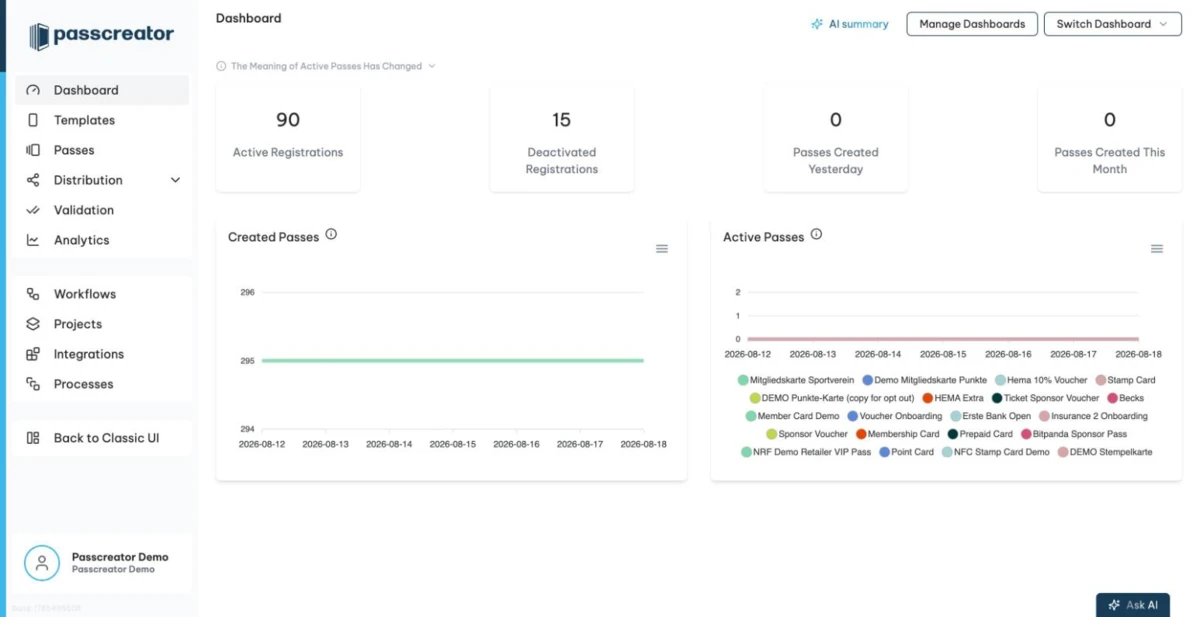Open the Active Passes chart hamburger menu
The height and width of the screenshot is (617, 1200).
click(x=1157, y=249)
